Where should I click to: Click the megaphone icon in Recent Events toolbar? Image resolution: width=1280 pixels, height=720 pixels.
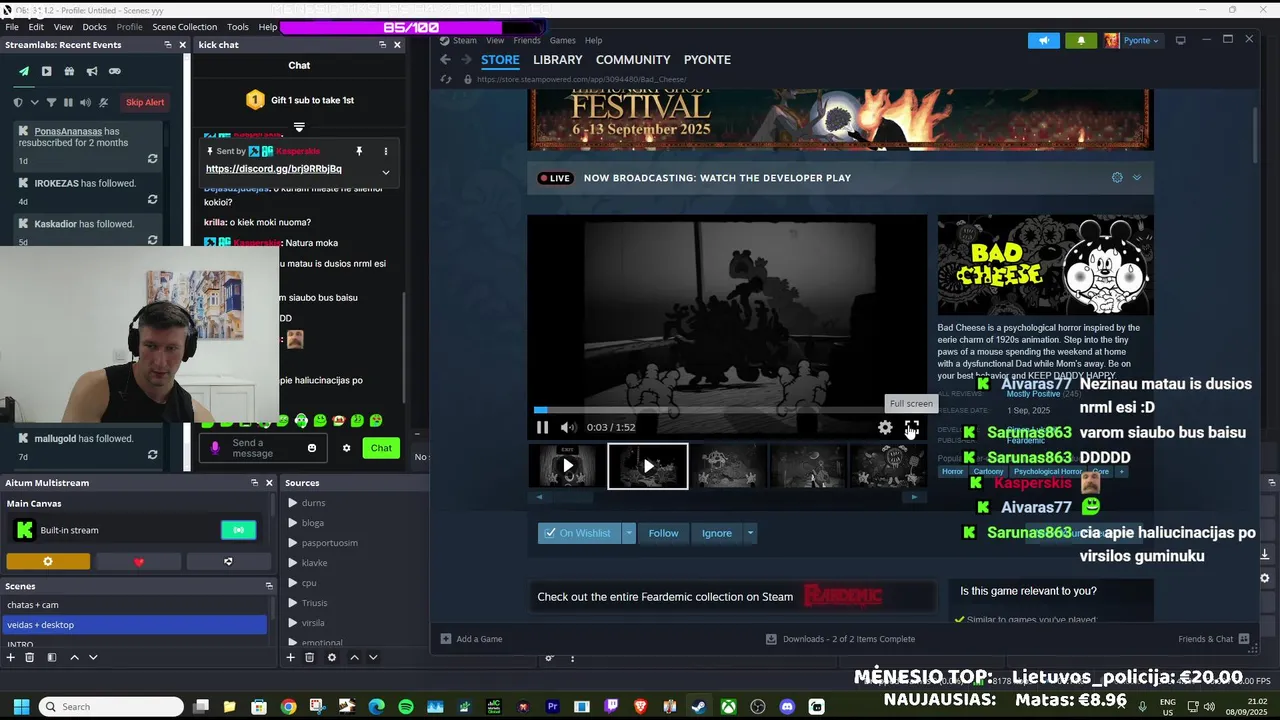(x=92, y=71)
